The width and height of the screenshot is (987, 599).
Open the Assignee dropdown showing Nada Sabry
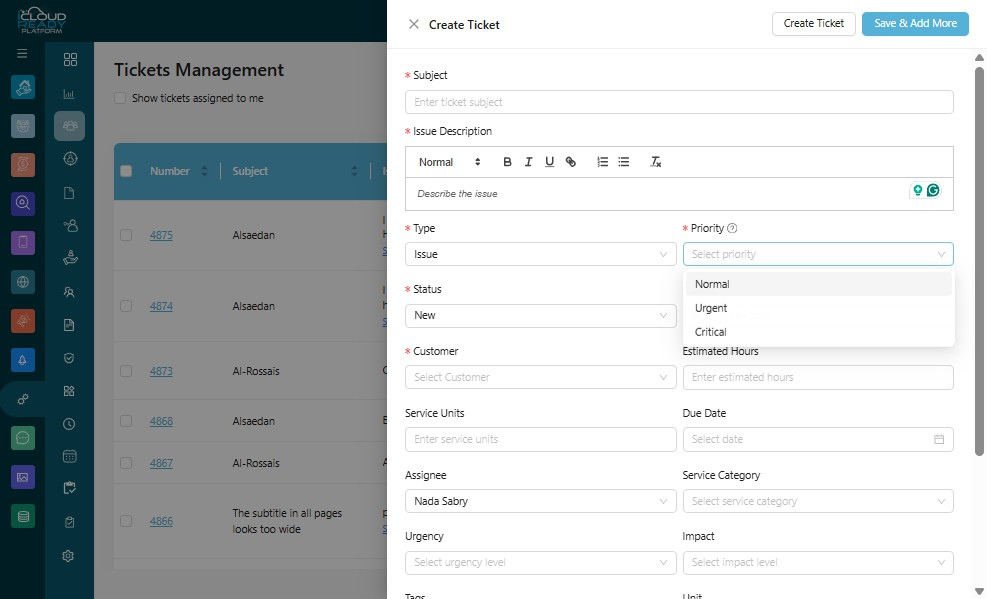pos(541,501)
